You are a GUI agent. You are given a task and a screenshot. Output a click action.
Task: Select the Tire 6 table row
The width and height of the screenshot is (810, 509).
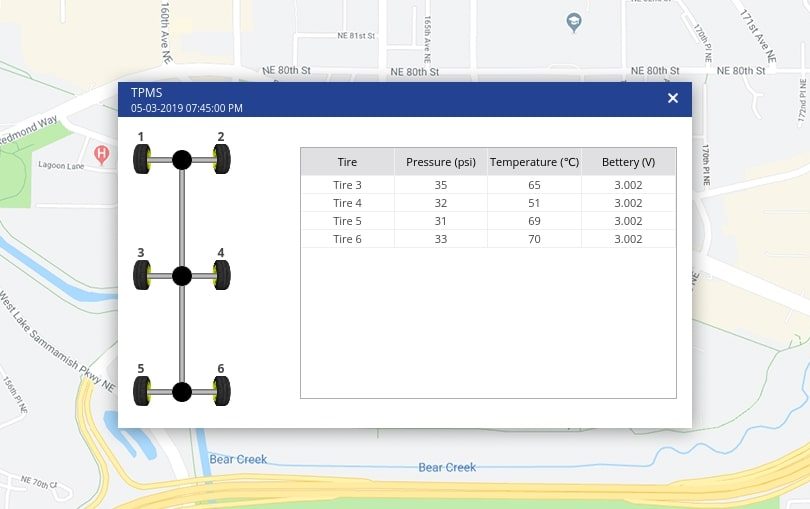coord(488,239)
